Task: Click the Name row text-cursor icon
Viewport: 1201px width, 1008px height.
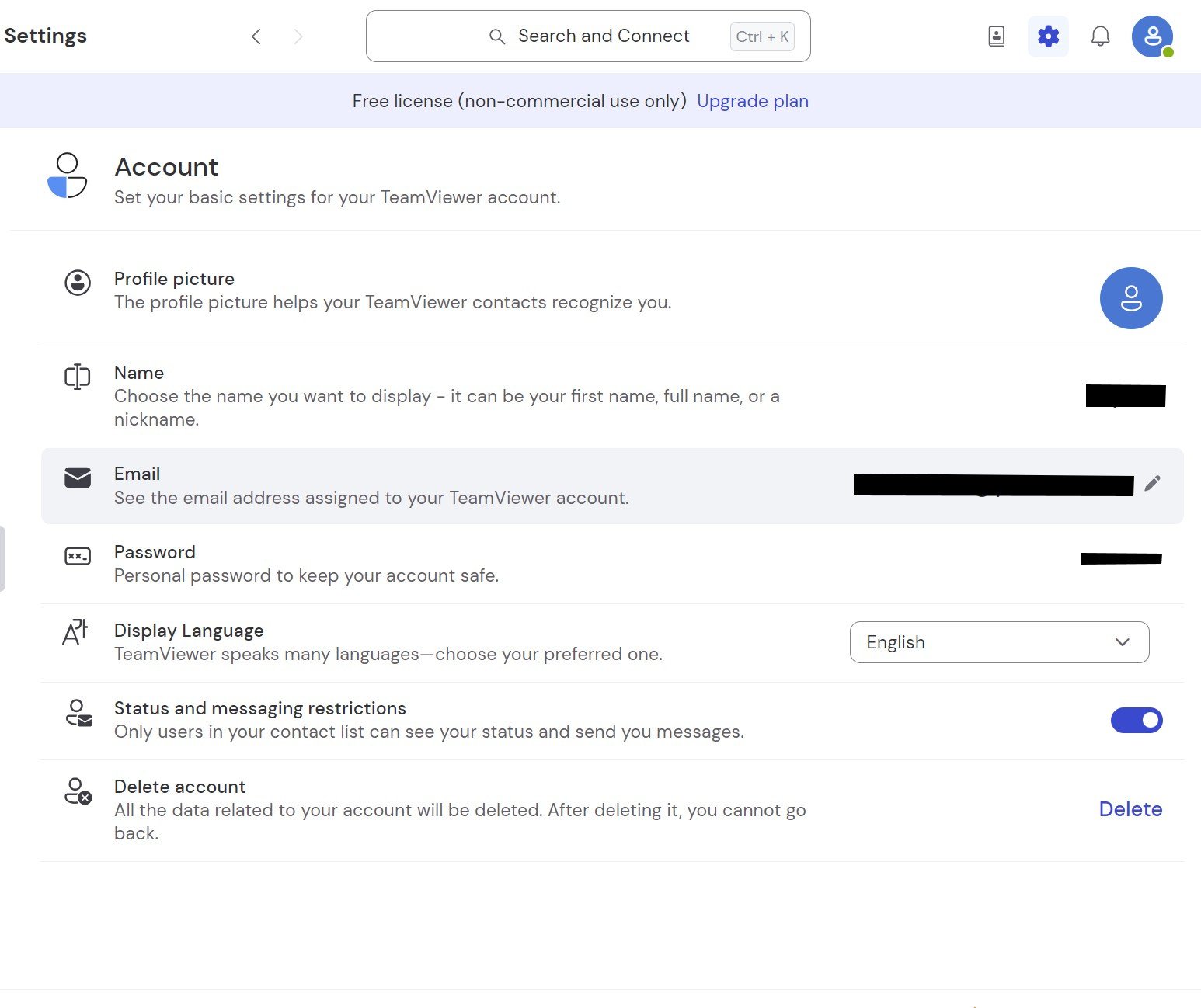Action: point(78,377)
